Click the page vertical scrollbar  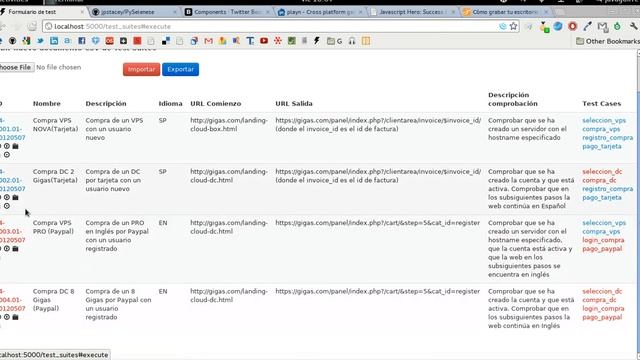coord(638,204)
